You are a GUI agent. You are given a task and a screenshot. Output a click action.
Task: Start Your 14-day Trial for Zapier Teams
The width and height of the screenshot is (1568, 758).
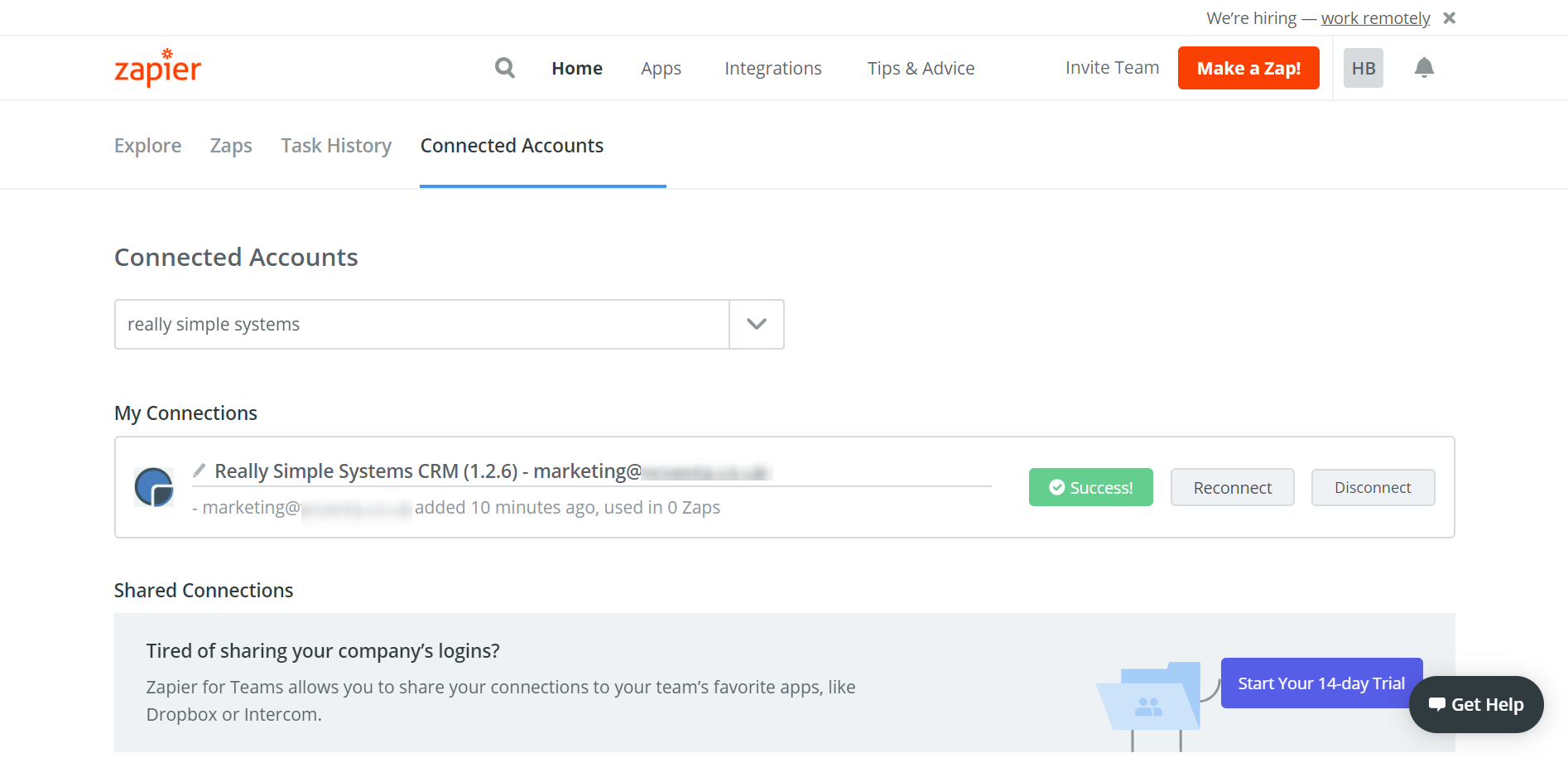click(x=1320, y=683)
